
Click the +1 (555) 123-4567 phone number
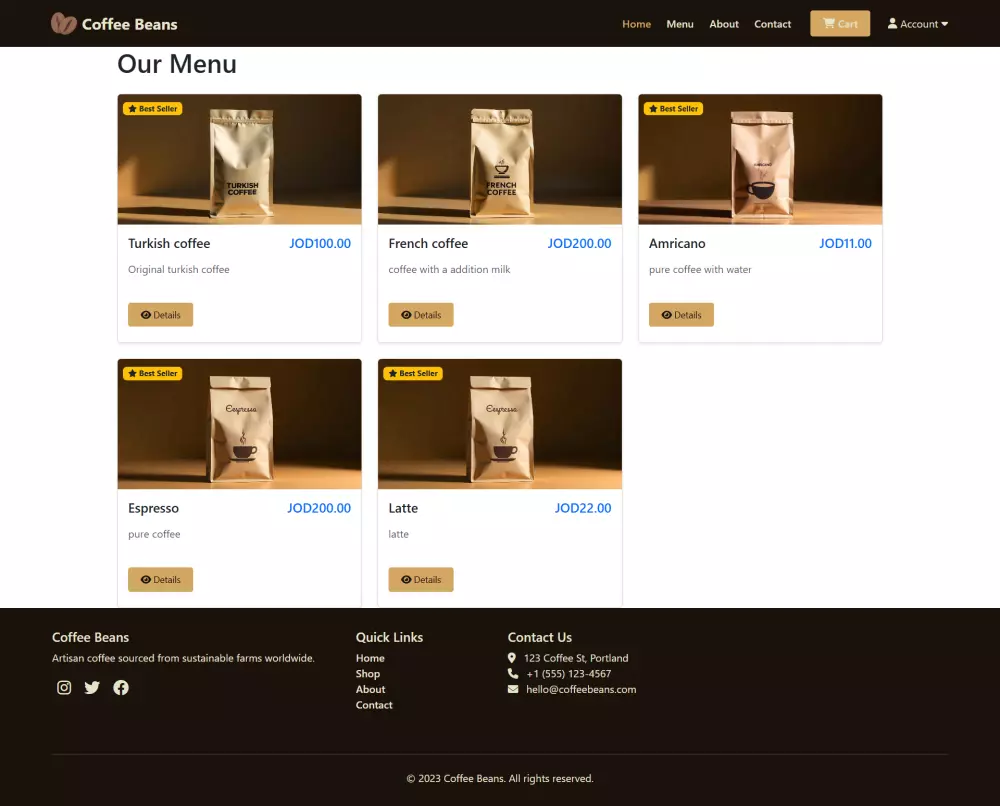[569, 673]
